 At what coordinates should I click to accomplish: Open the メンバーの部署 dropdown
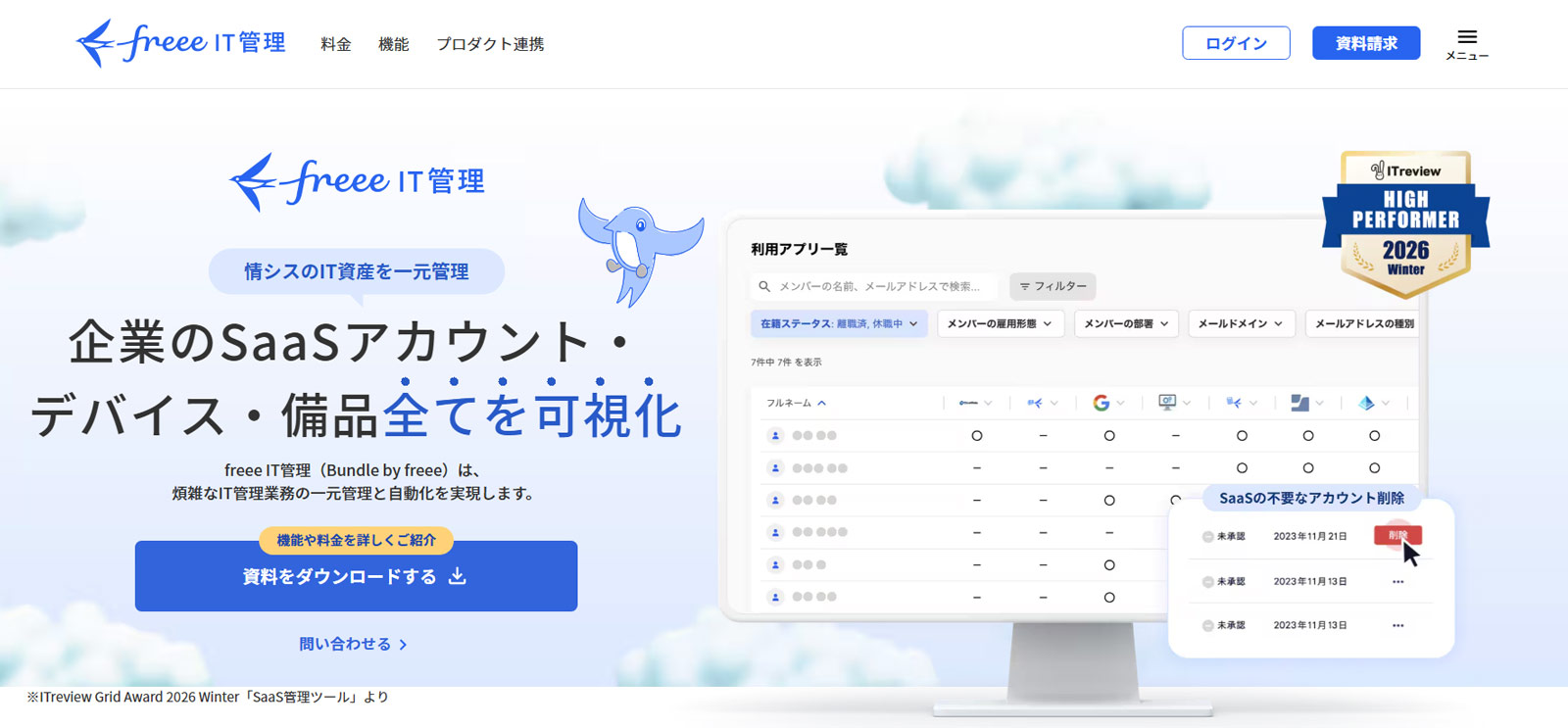click(1127, 323)
